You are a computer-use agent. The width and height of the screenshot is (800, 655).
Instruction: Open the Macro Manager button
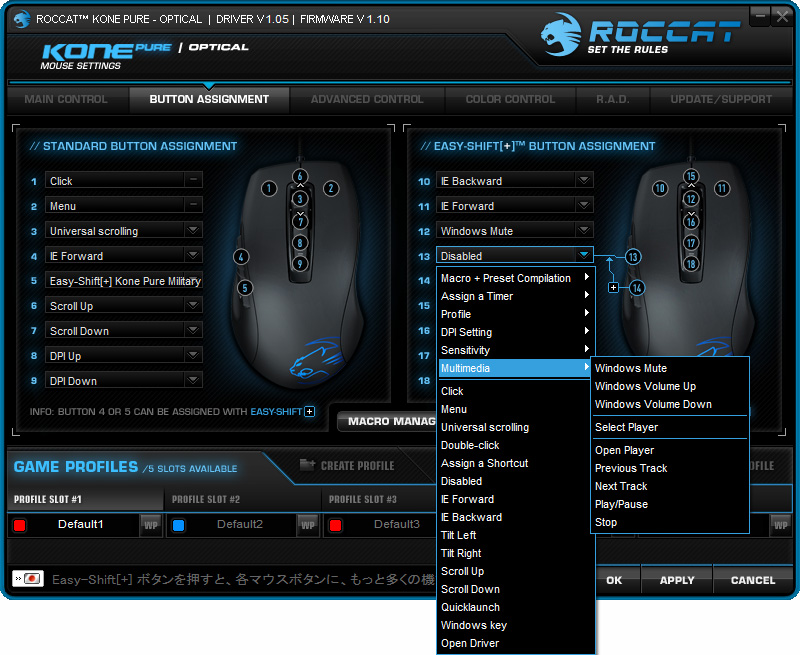[387, 421]
